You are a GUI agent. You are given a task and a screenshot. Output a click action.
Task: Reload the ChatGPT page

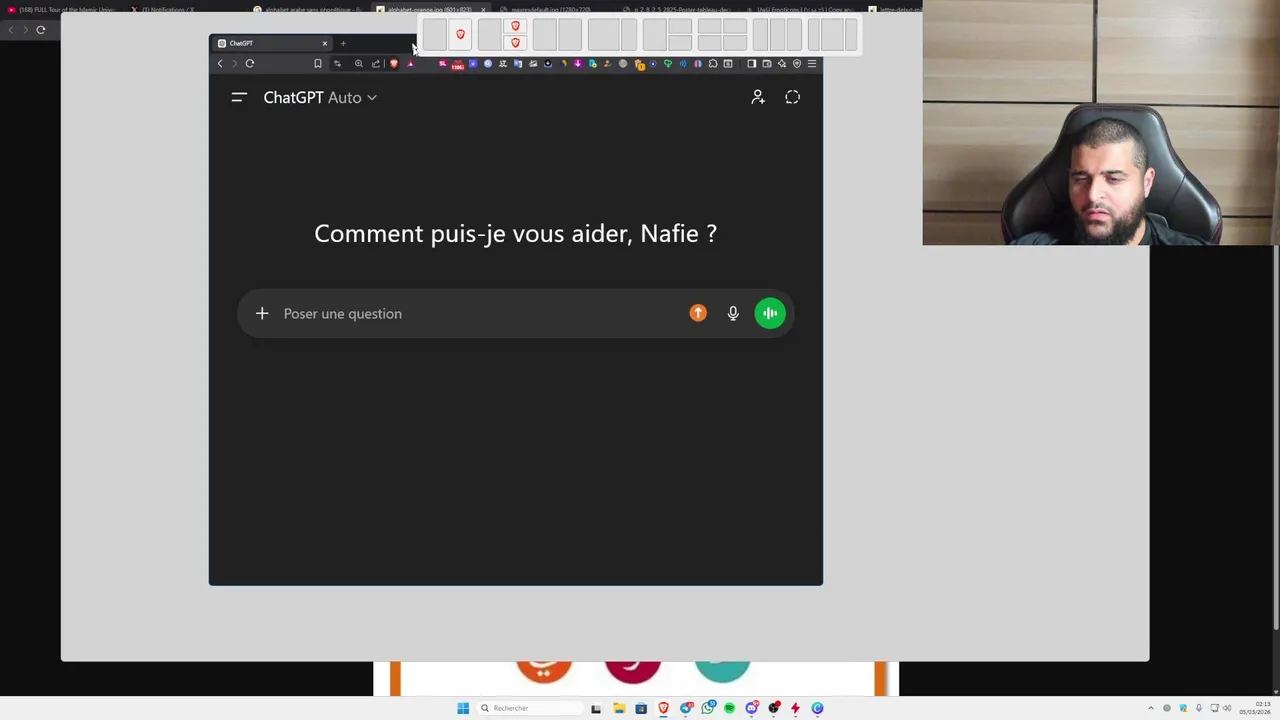pos(250,63)
